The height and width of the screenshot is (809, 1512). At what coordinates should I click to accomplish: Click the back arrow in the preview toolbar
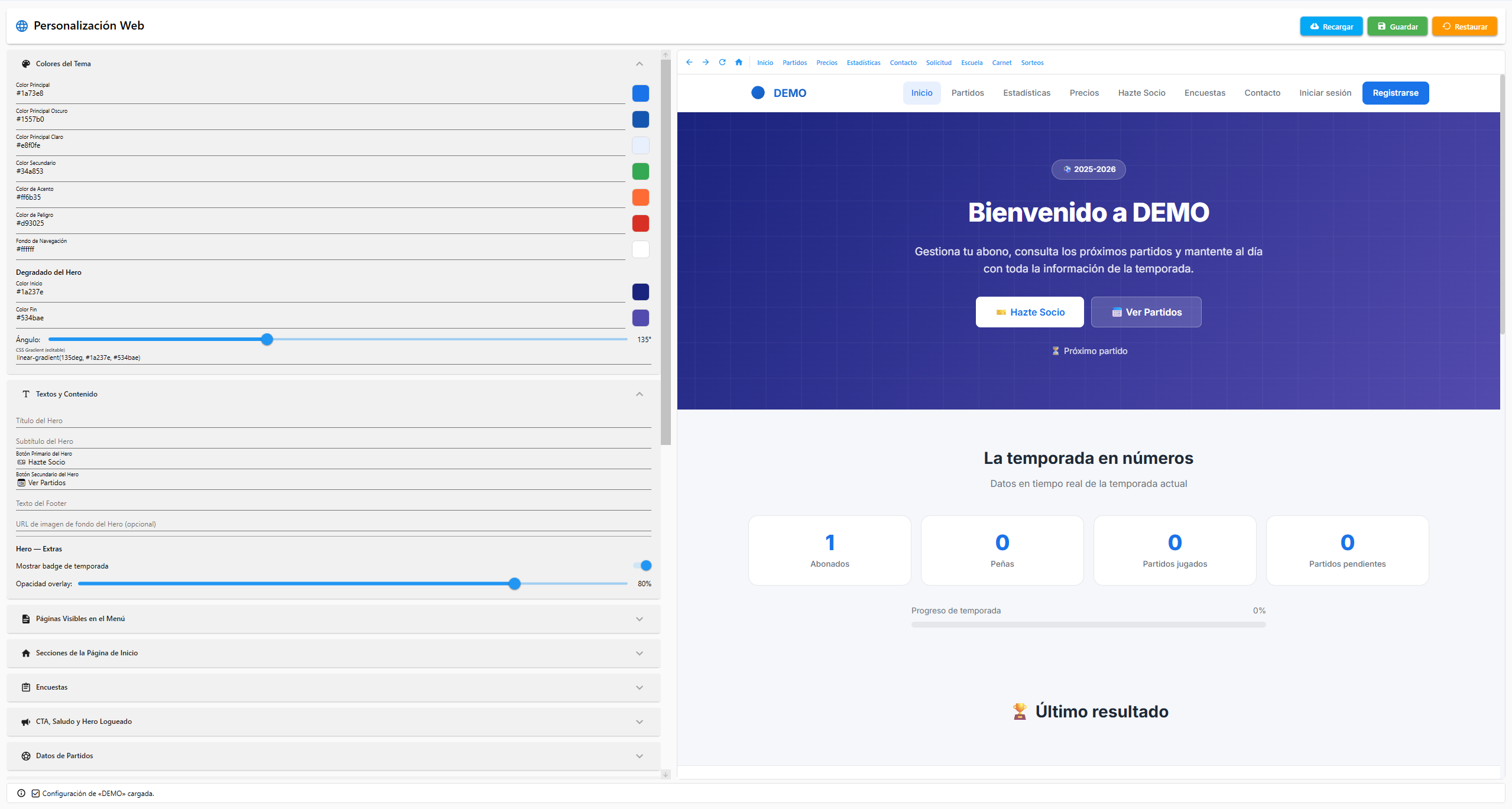coord(689,62)
